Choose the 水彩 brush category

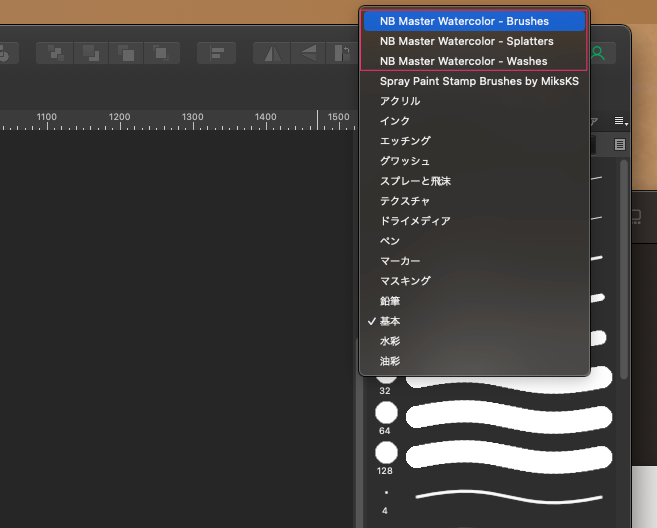point(390,341)
